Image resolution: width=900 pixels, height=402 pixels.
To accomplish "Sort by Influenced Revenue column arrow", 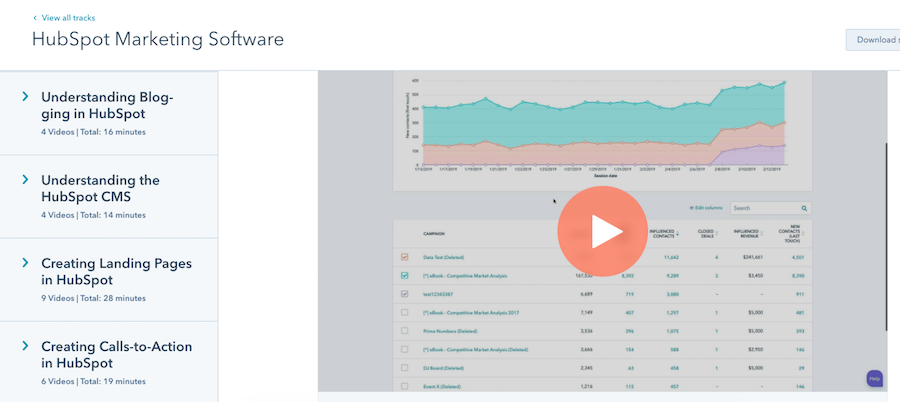I will click(763, 234).
